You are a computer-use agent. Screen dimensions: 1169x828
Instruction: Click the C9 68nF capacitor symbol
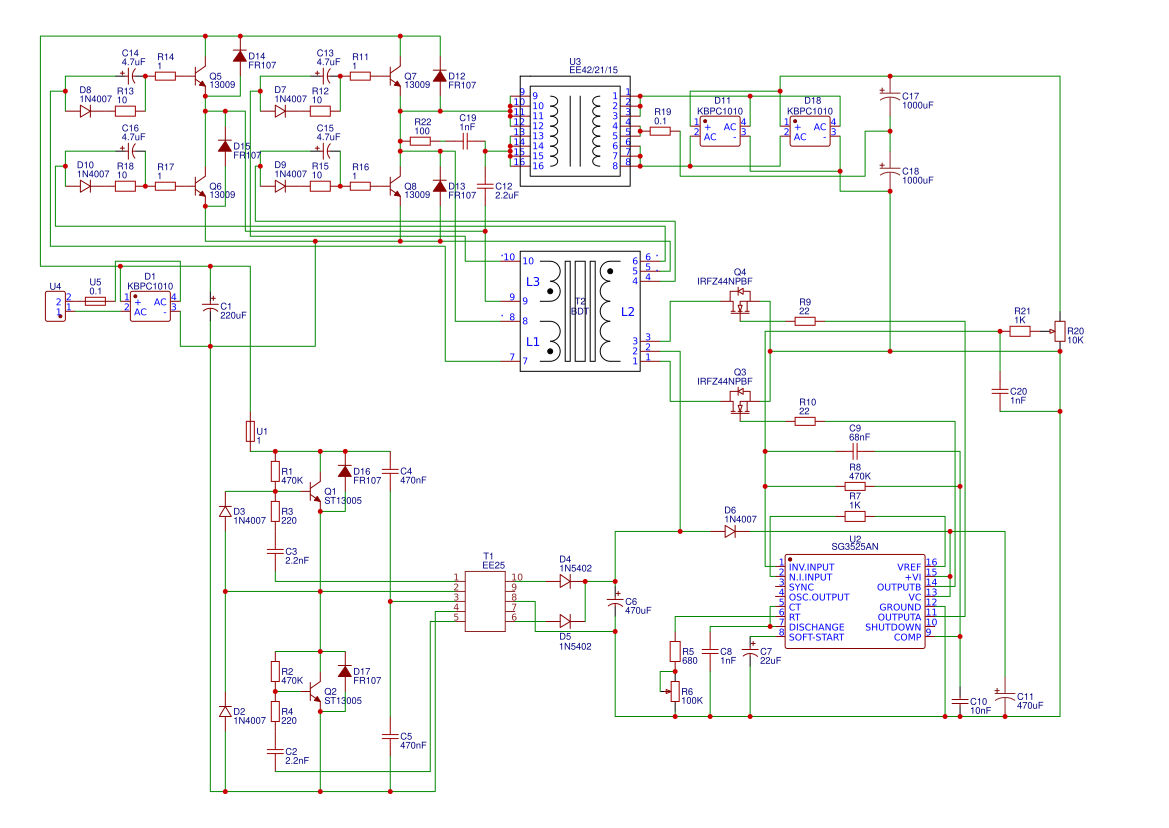click(x=855, y=452)
